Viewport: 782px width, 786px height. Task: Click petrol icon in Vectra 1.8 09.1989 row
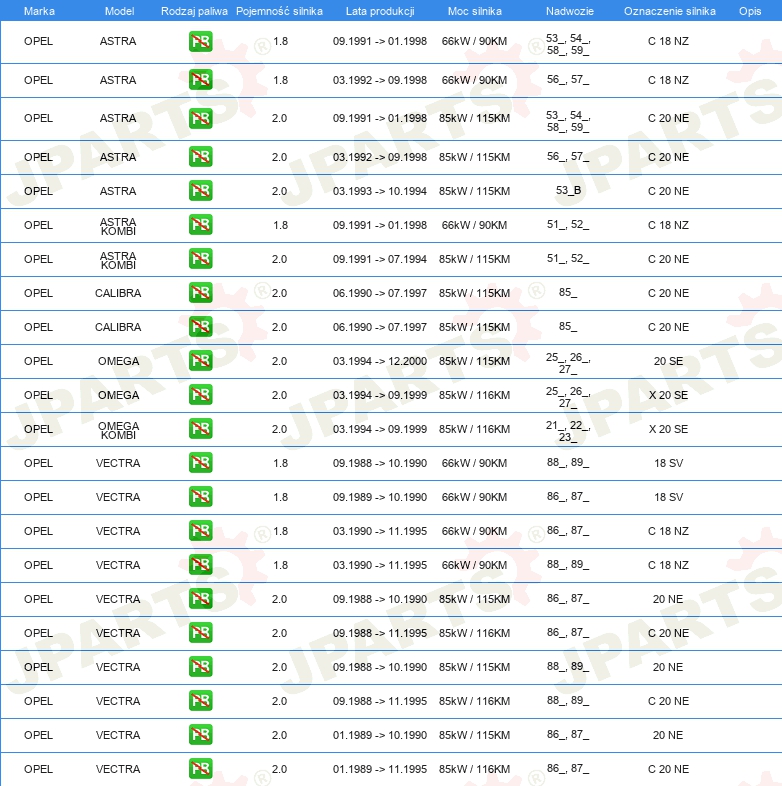201,497
